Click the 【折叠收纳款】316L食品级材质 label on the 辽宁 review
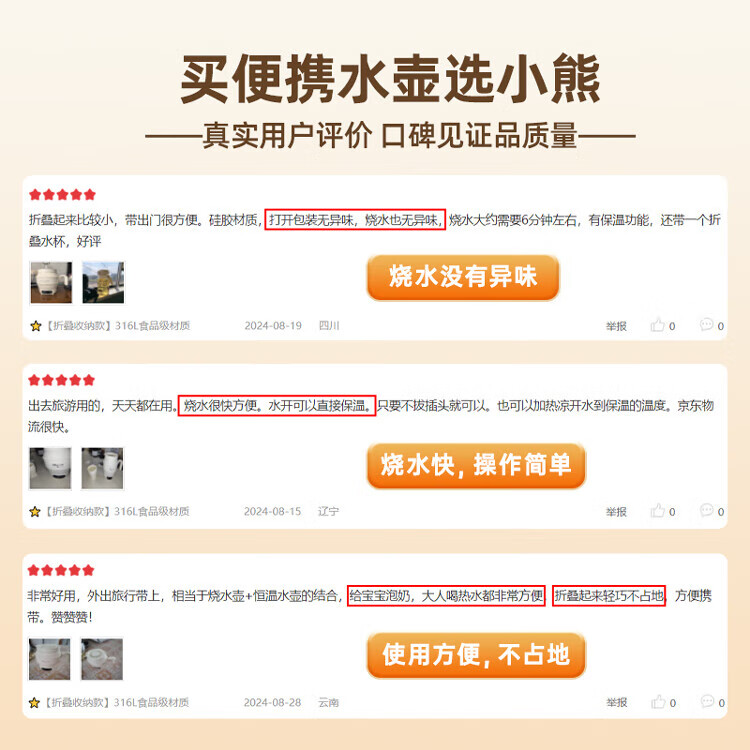This screenshot has width=750, height=750. [117, 511]
